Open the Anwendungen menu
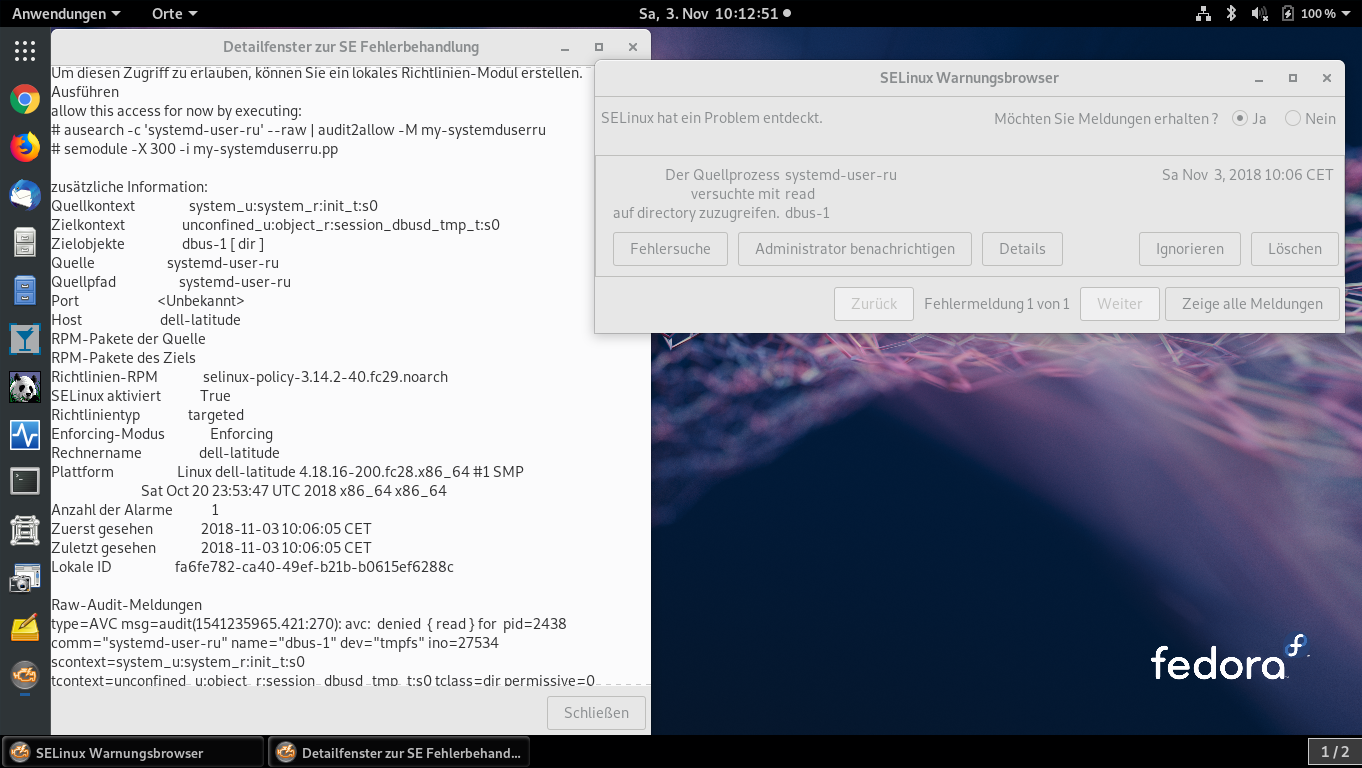This screenshot has height=768, width=1362. click(x=66, y=14)
